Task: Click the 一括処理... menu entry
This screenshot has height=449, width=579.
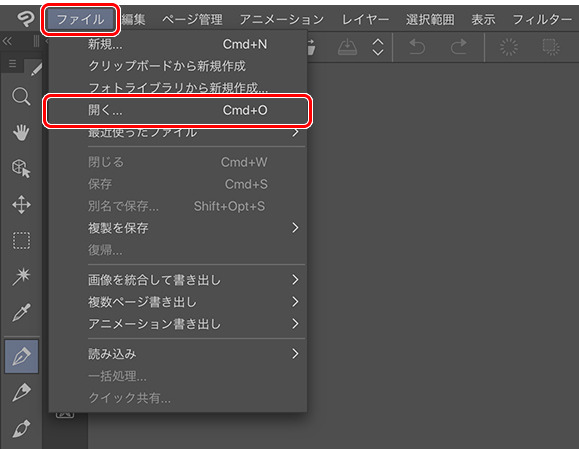Action: 178,376
